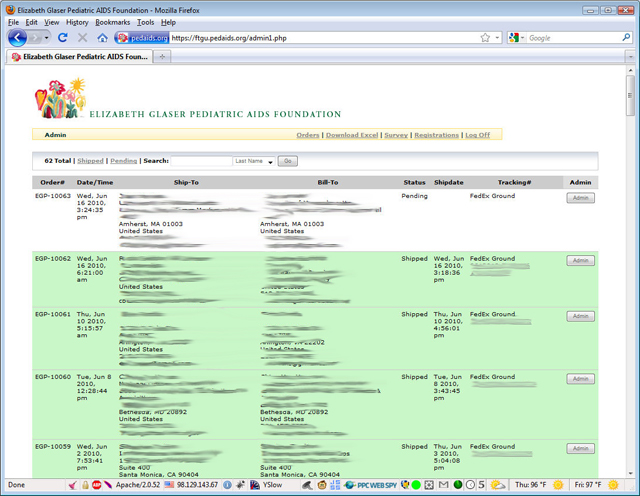Click Admin button for order EGP-10061
640x496 pixels.
580,316
